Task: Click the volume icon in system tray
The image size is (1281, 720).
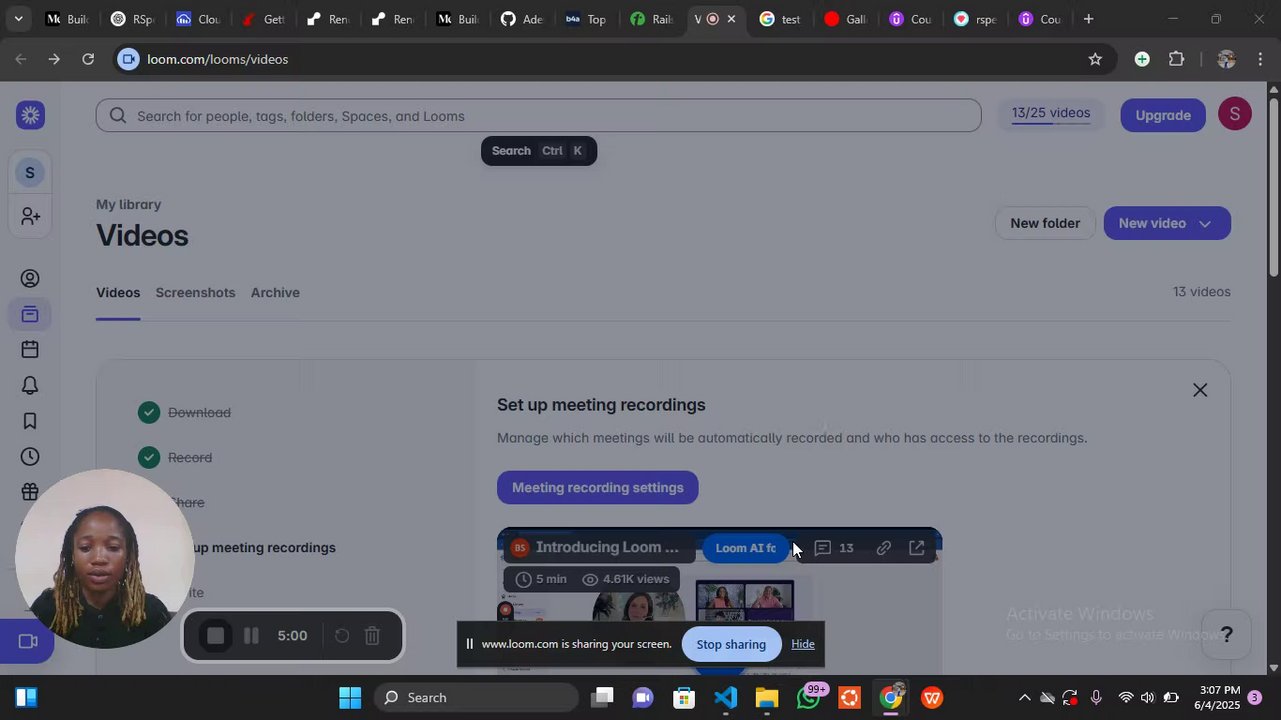Action: click(1147, 698)
